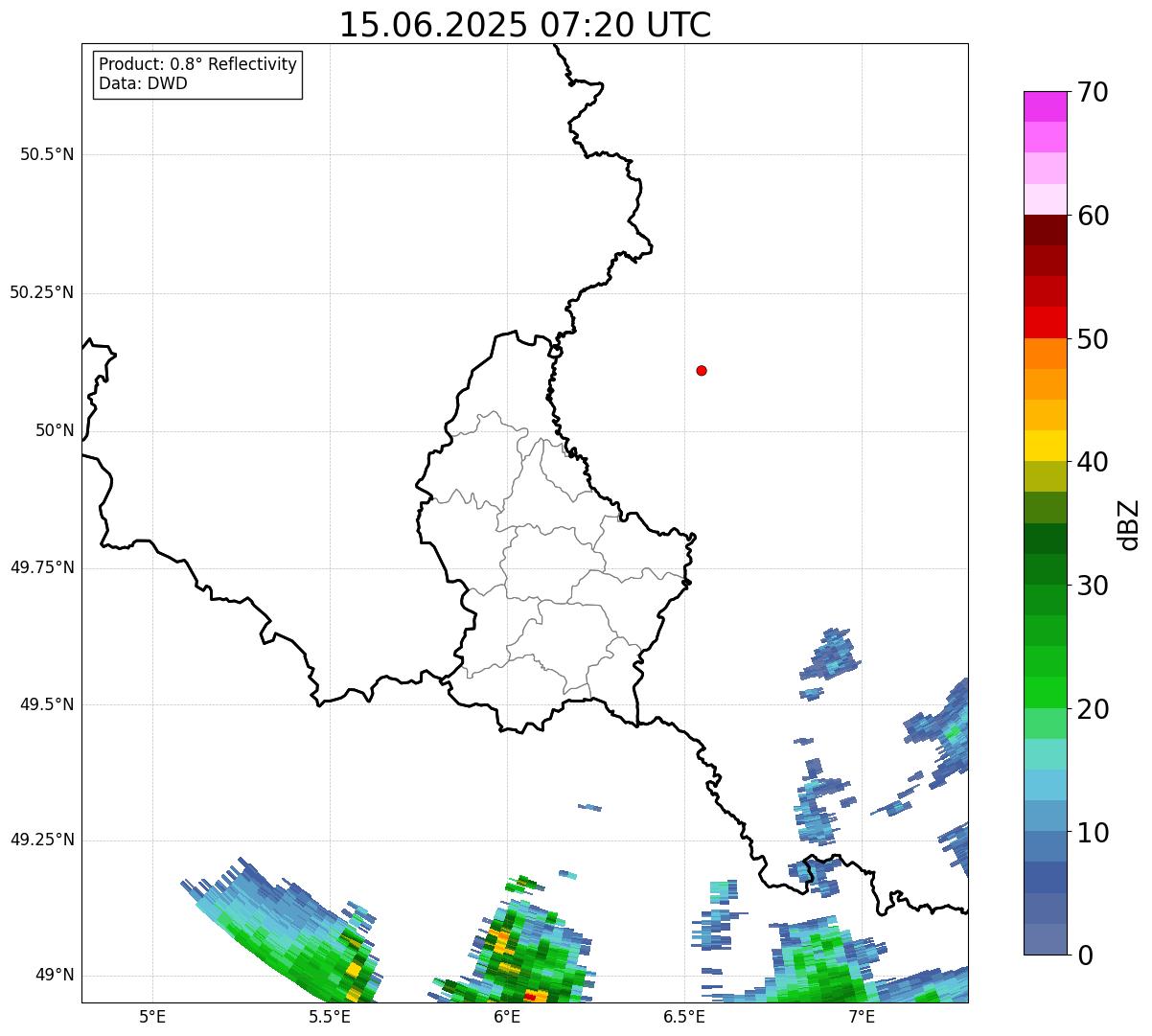
Task: Click the 49.75°N latitude label
Action: coord(41,567)
